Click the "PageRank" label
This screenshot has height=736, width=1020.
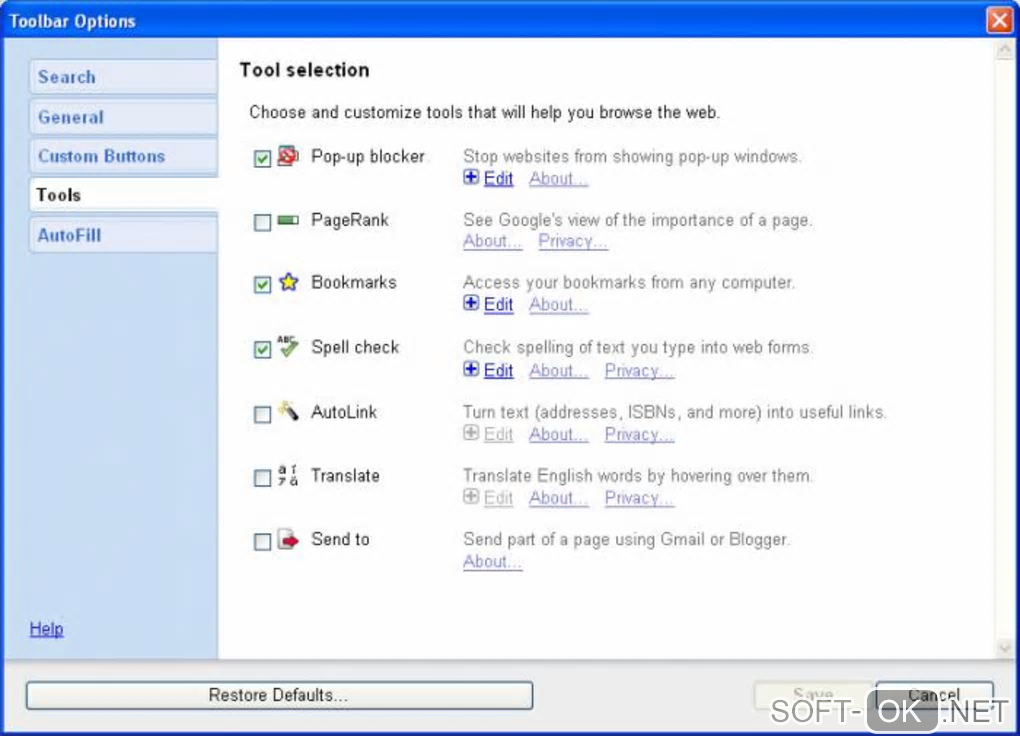pos(349,220)
